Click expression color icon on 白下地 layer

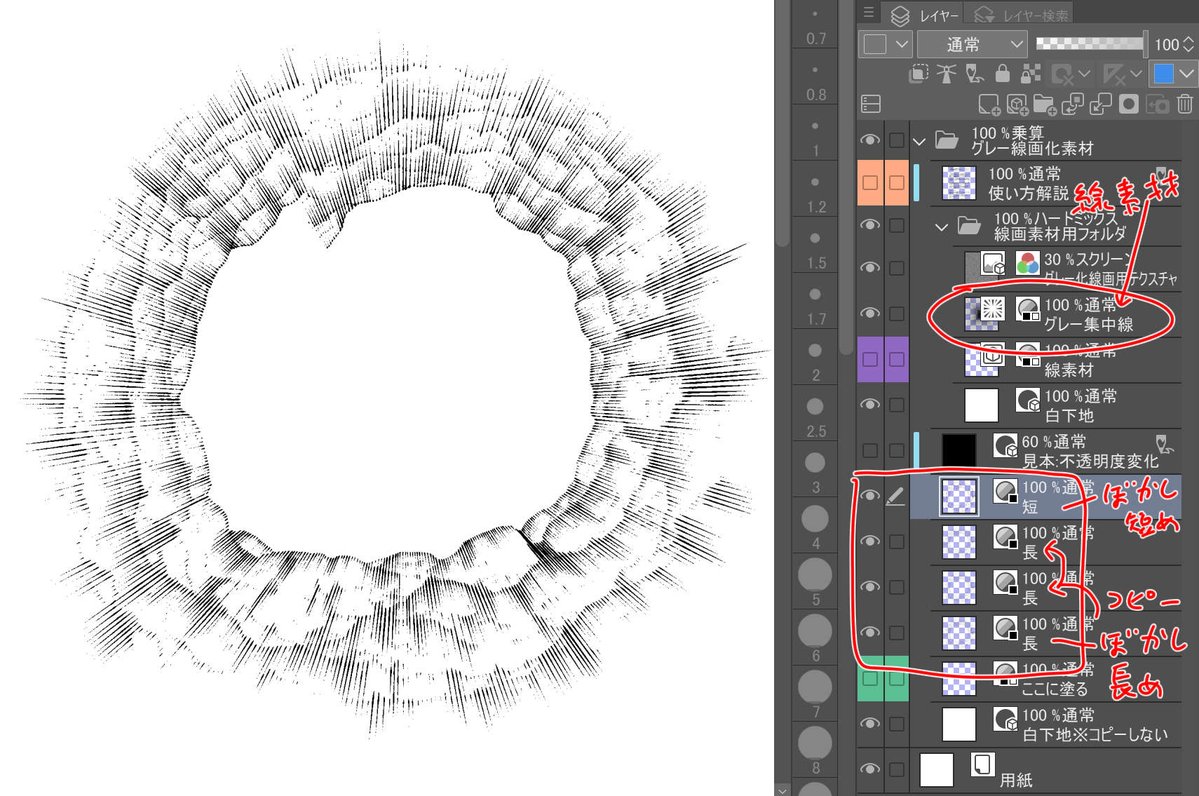1028,400
